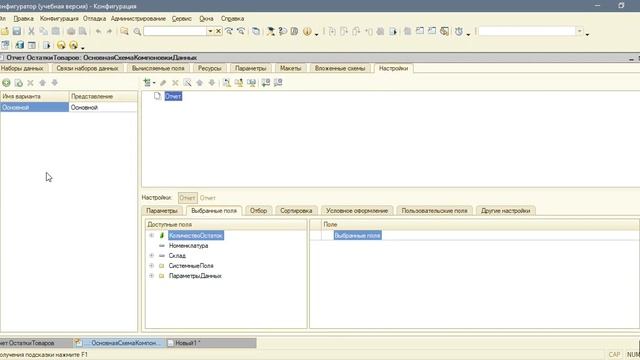
Task: Open the Администрирование menu
Action: pyautogui.click(x=138, y=18)
